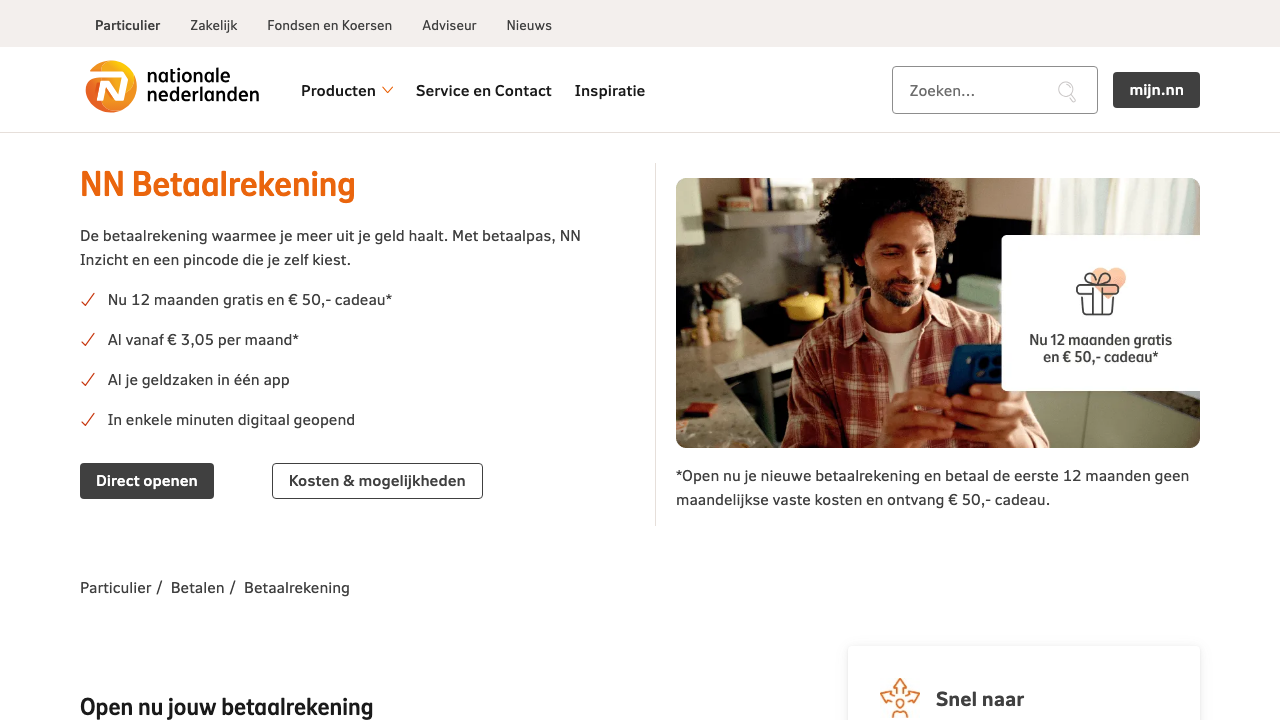Open the Nieuws section
Screen dimensions: 1280x720
(529, 25)
